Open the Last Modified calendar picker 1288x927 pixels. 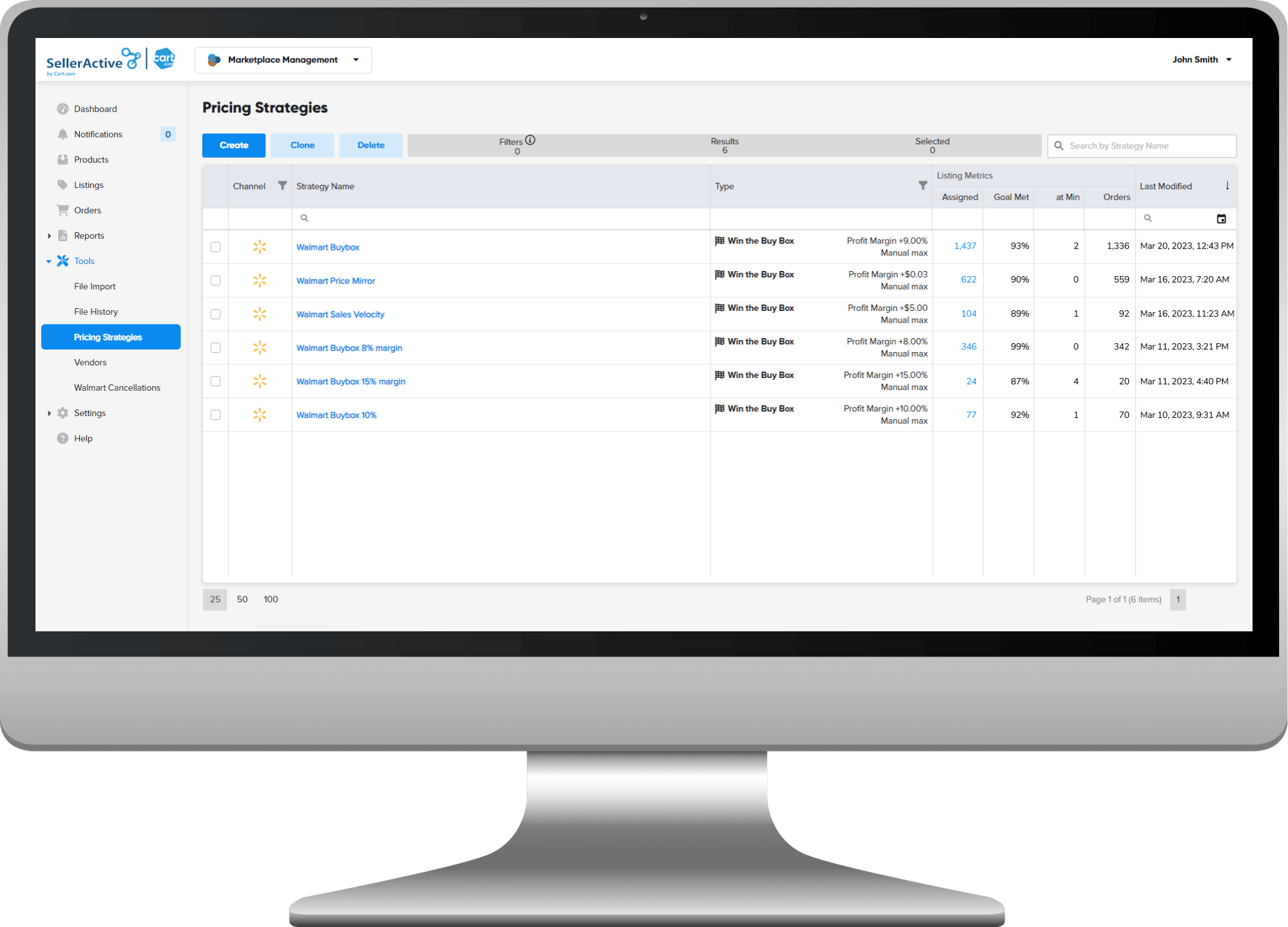click(1222, 219)
